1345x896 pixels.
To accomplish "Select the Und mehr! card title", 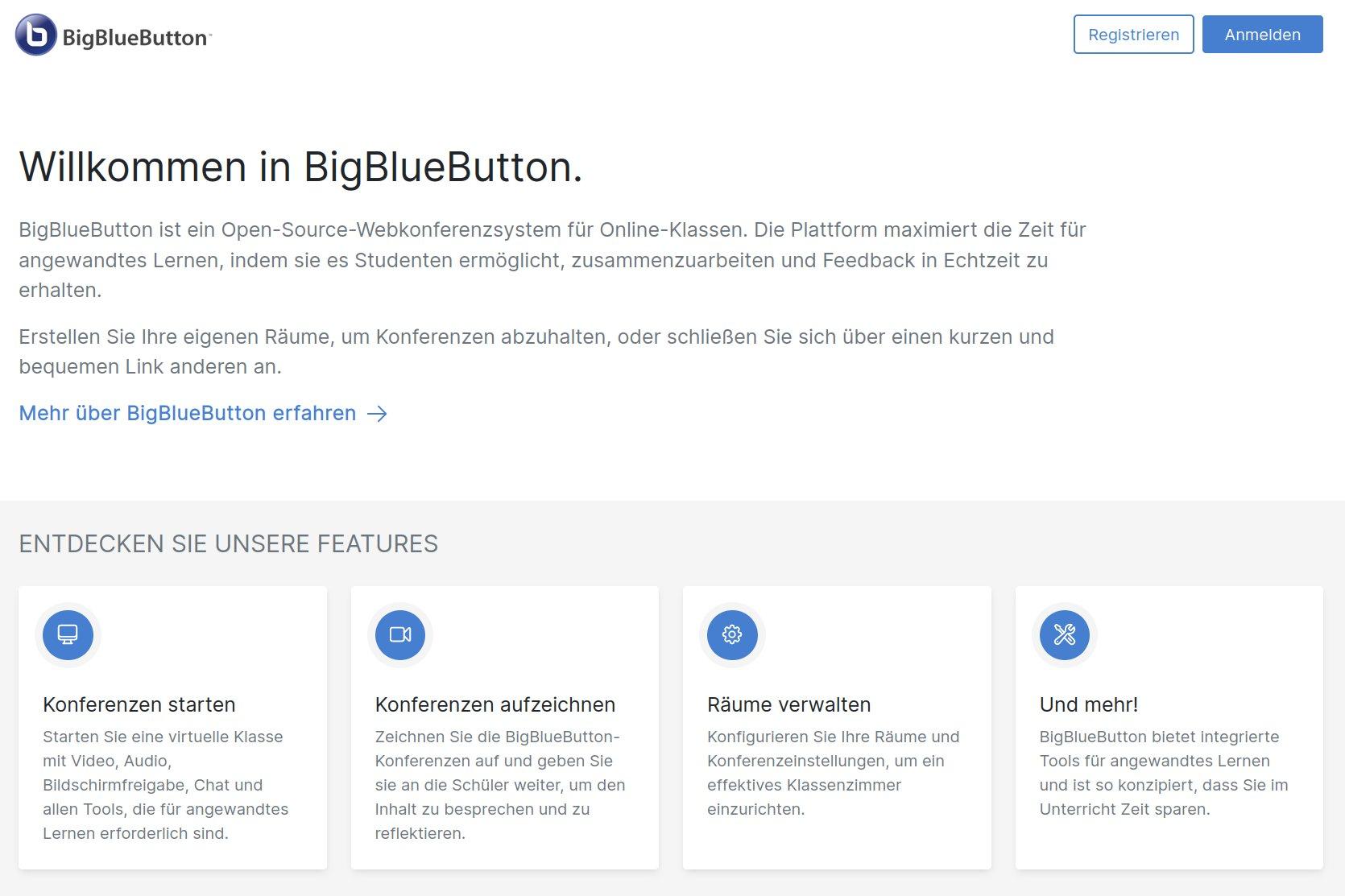I will [x=1088, y=704].
